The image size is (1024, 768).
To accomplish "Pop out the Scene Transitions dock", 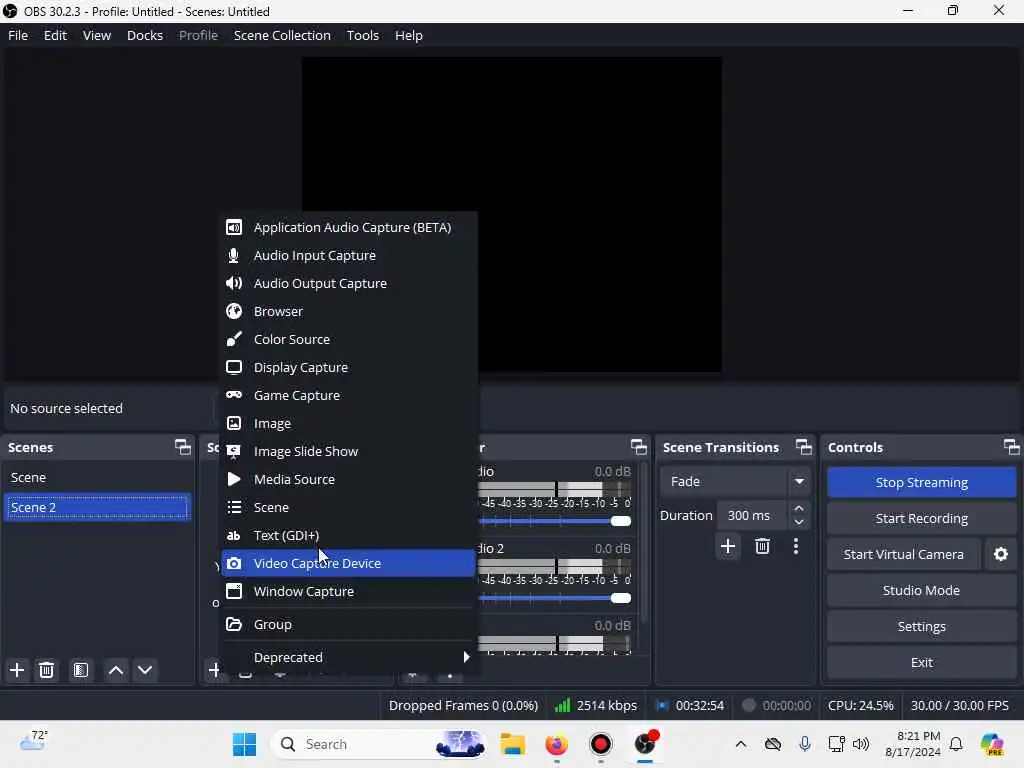I will [804, 447].
